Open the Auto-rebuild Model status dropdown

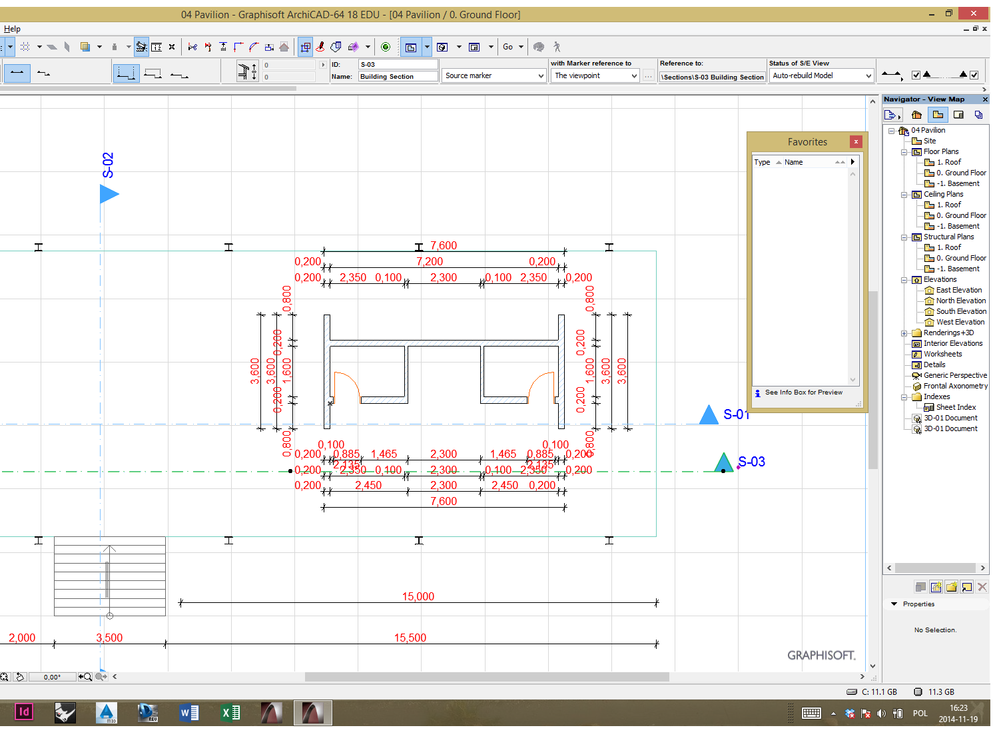point(820,76)
